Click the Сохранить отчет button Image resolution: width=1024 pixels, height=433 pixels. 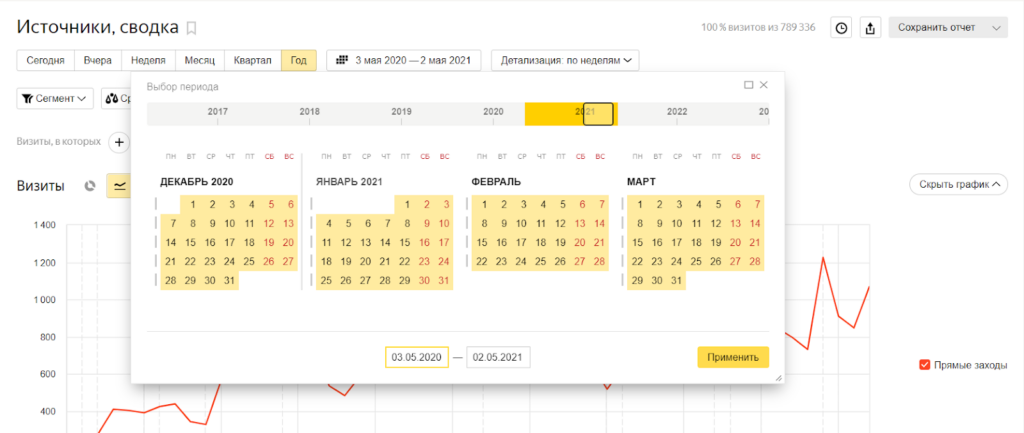click(935, 28)
